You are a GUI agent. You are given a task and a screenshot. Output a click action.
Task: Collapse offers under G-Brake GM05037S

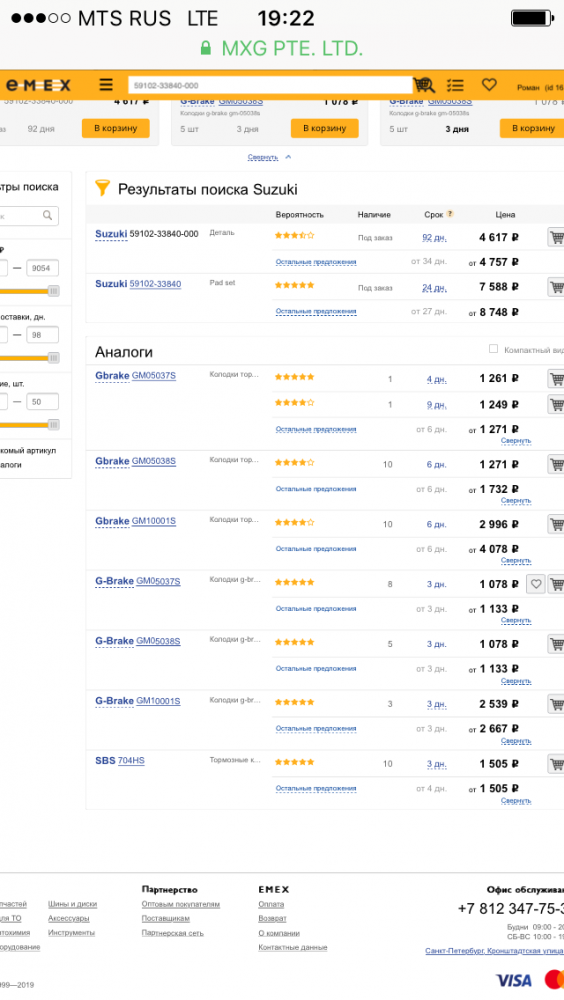pyautogui.click(x=516, y=621)
